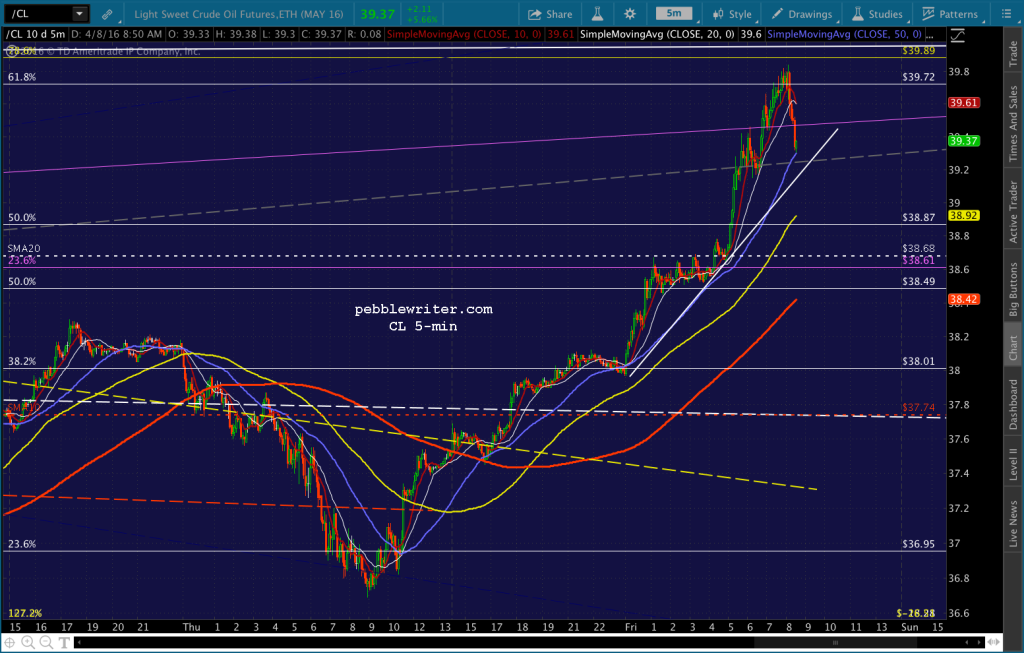Click the red 39.61 price bubble
Image resolution: width=1024 pixels, height=653 pixels.
[x=963, y=103]
